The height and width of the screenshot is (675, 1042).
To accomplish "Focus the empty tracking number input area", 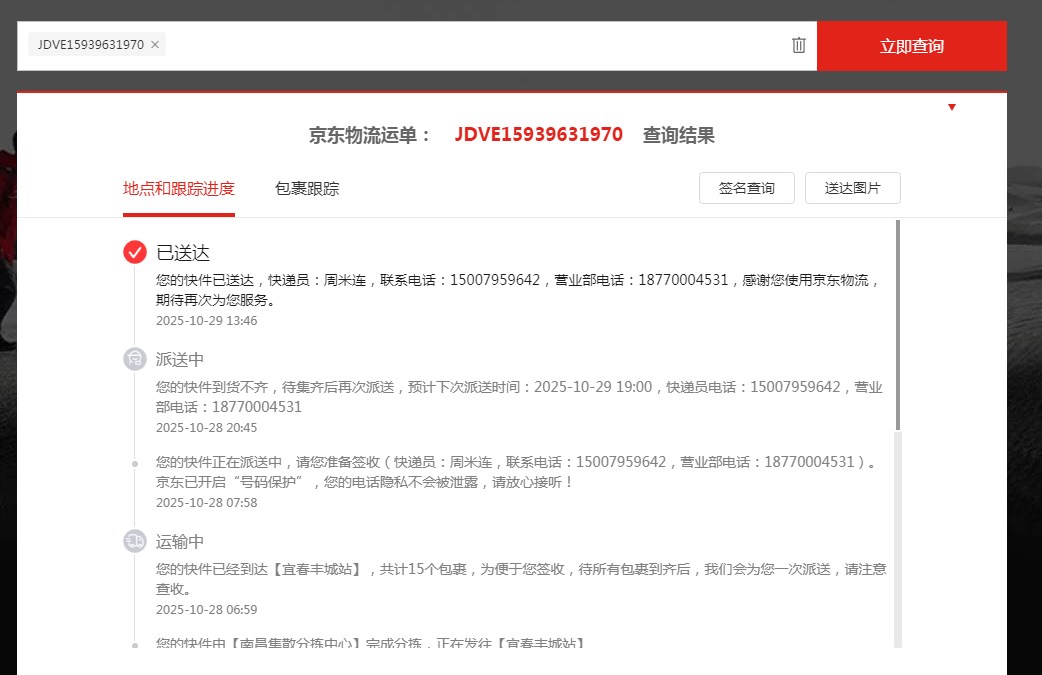I will pyautogui.click(x=470, y=45).
